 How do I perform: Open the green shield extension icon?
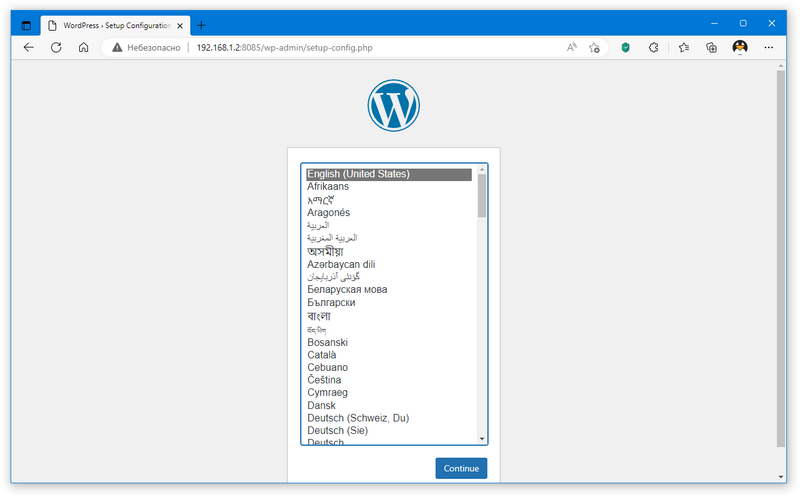[626, 47]
